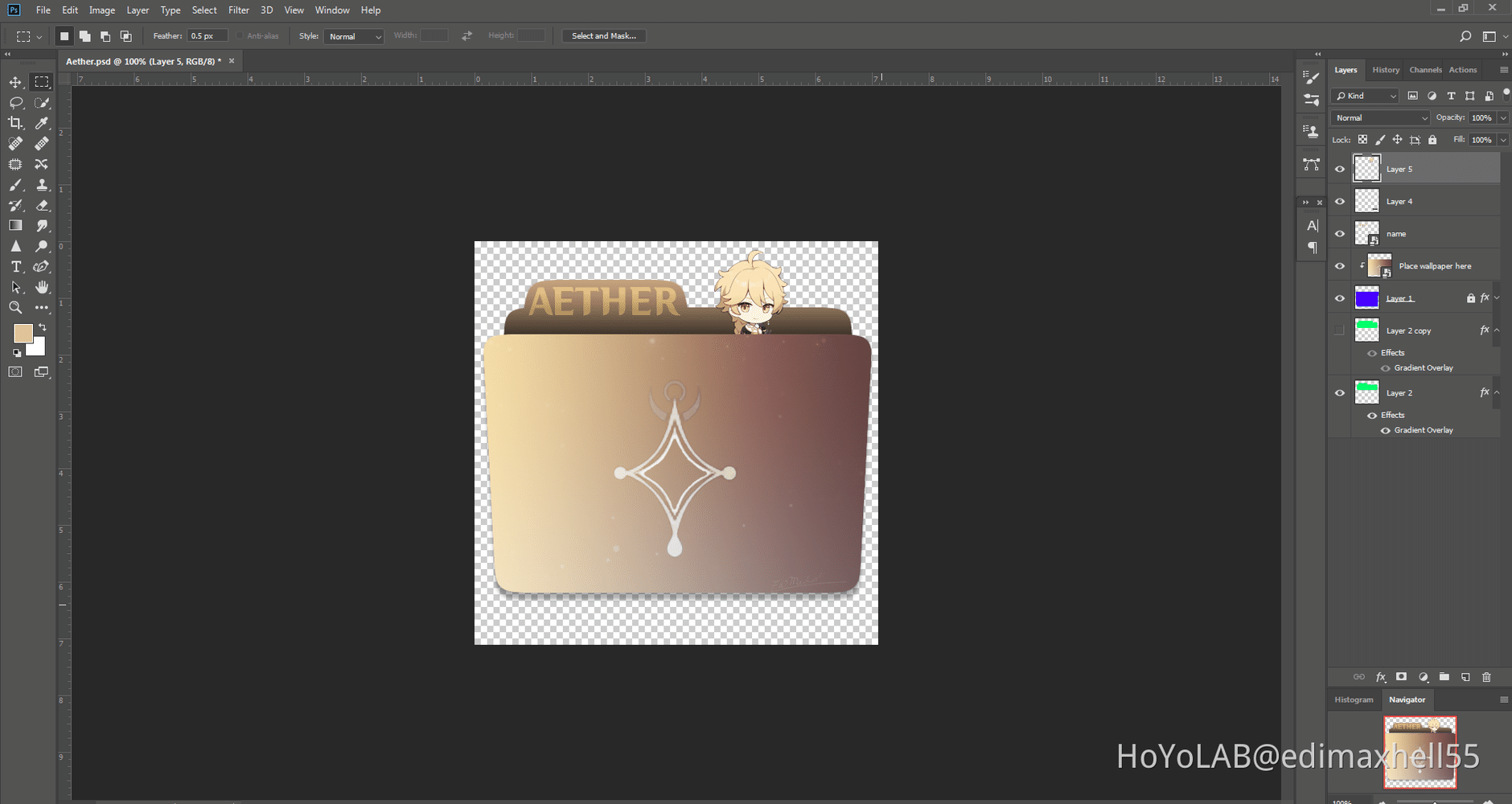The width and height of the screenshot is (1512, 804).
Task: Open the Filter menu
Action: click(x=238, y=10)
